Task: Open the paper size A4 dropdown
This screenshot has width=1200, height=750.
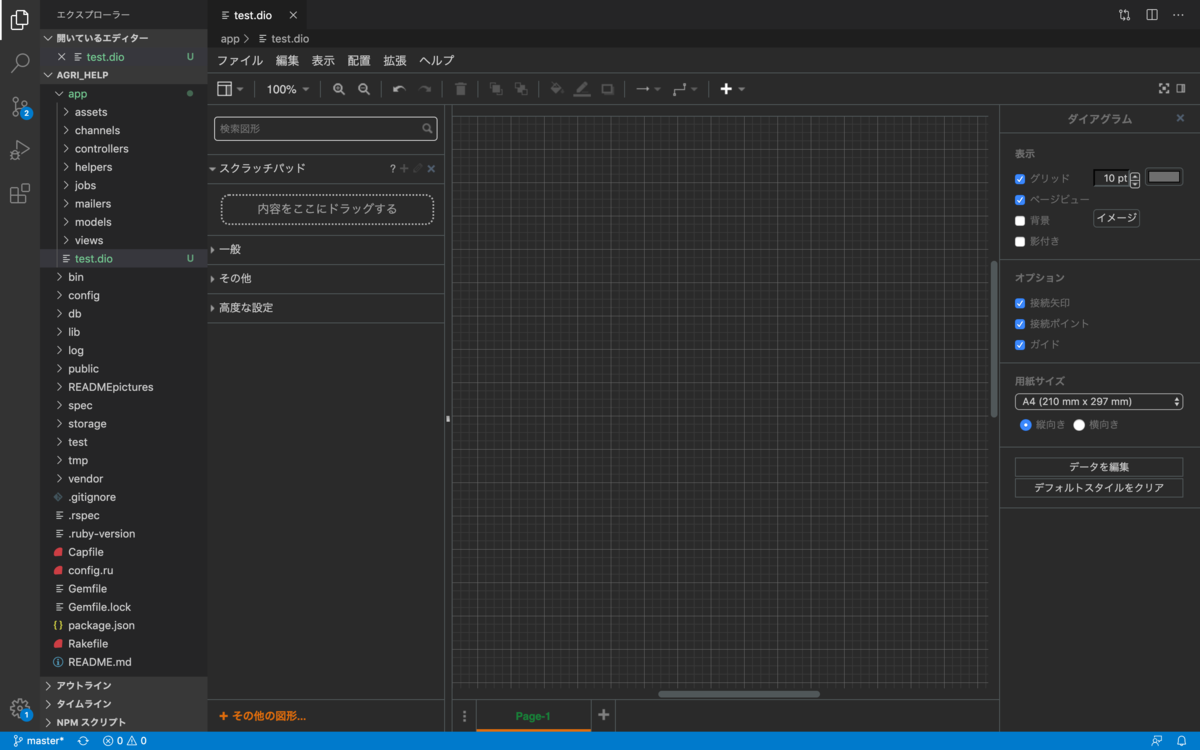Action: point(1099,402)
